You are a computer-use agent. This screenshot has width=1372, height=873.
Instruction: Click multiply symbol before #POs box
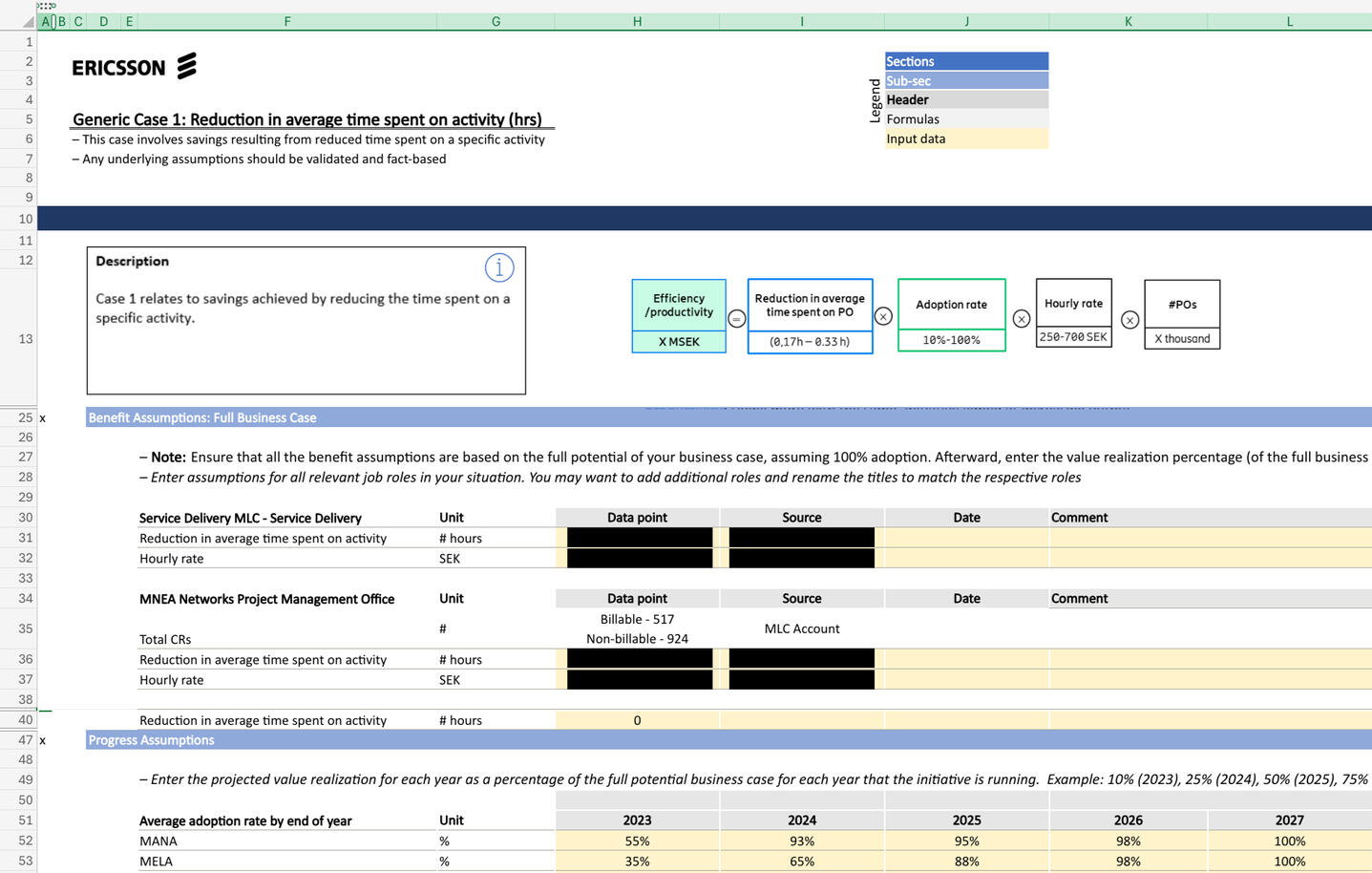point(1129,320)
